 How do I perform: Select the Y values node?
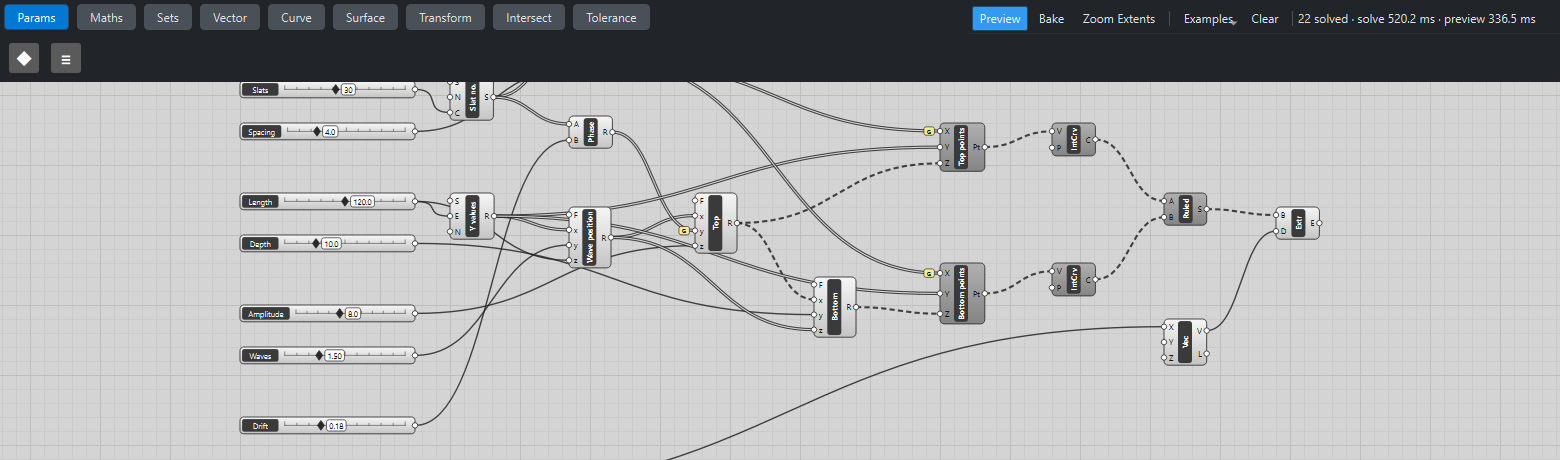(471, 216)
